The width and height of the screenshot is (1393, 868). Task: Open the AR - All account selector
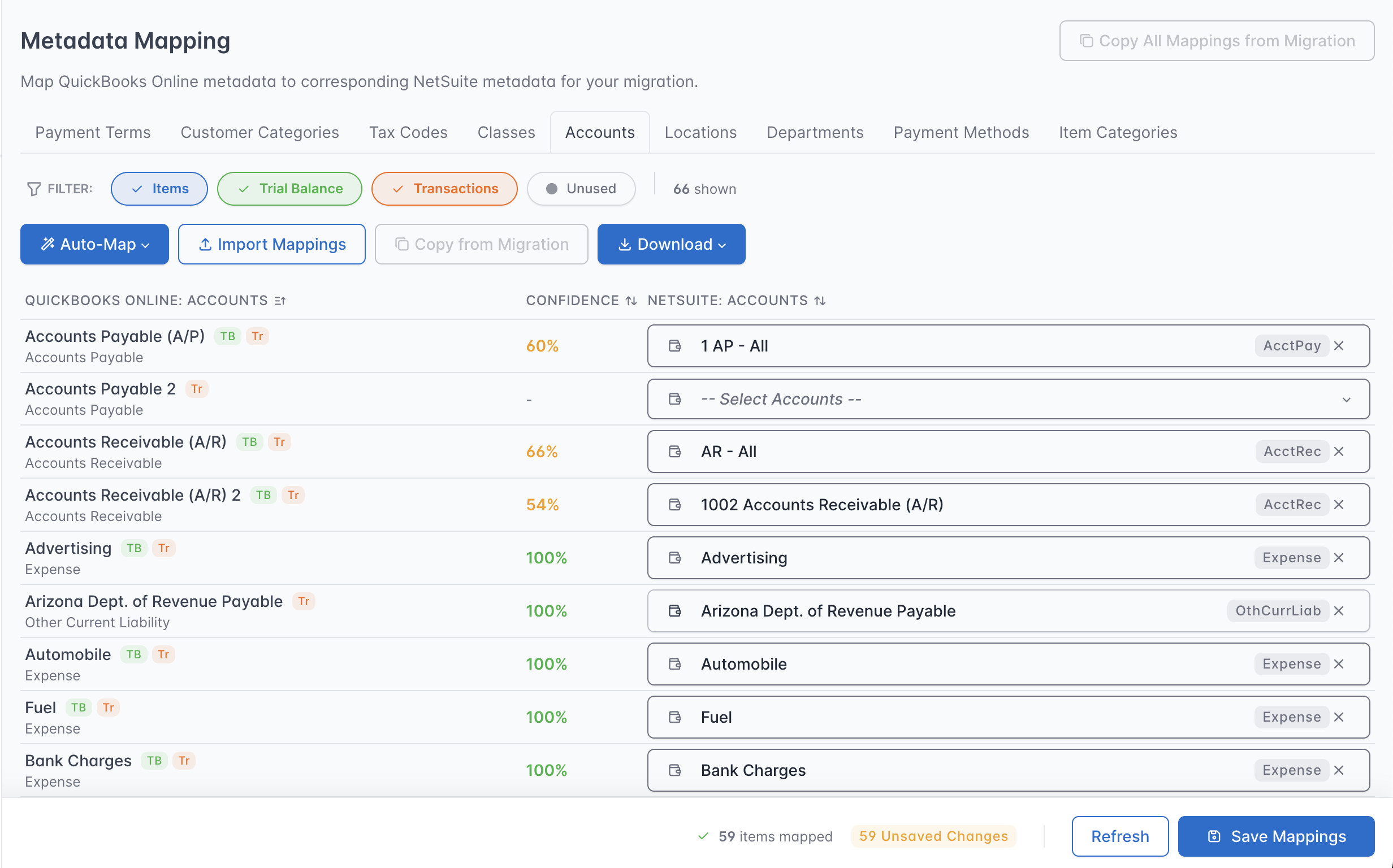pos(1009,452)
